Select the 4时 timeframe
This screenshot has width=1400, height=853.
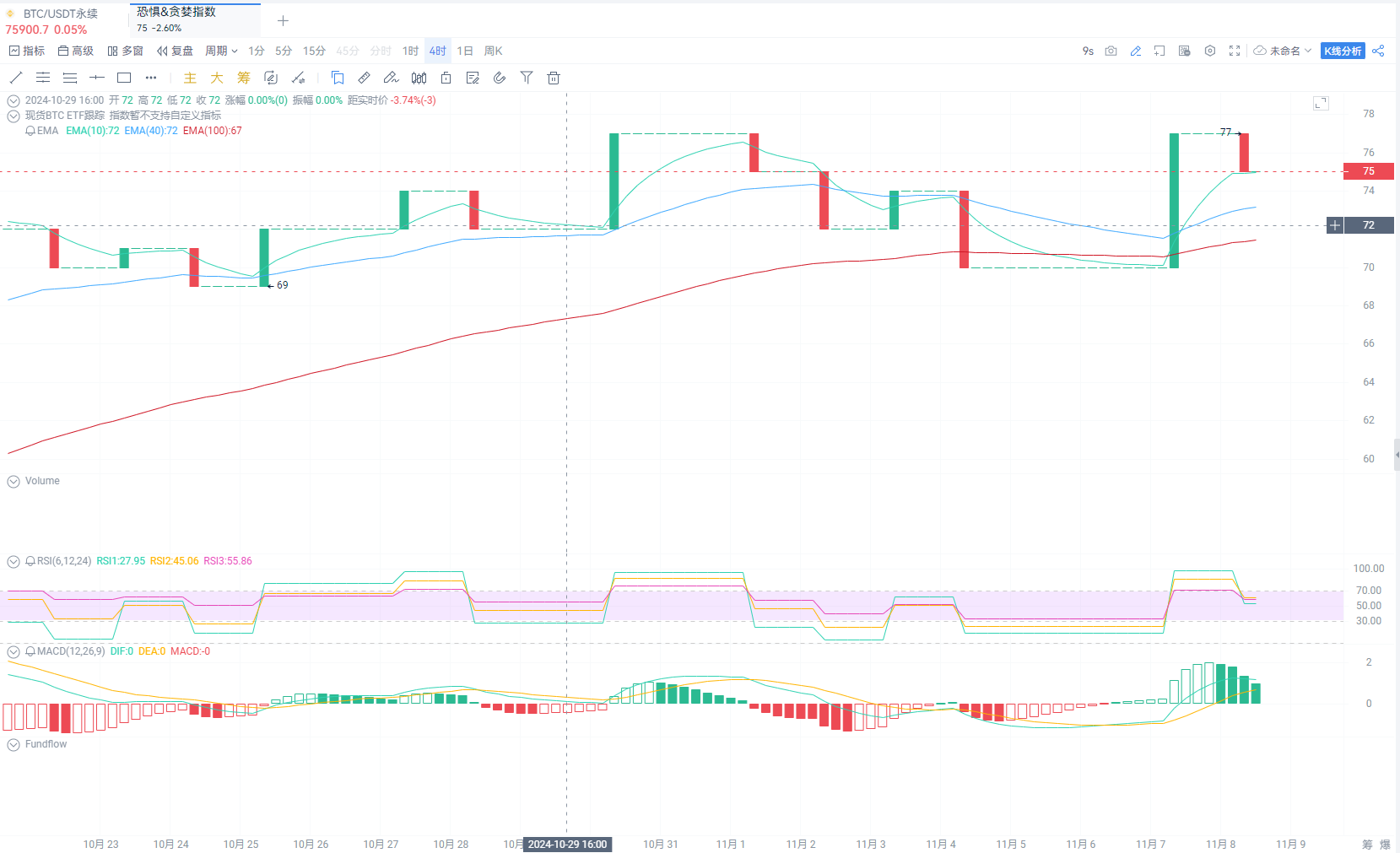coord(437,51)
